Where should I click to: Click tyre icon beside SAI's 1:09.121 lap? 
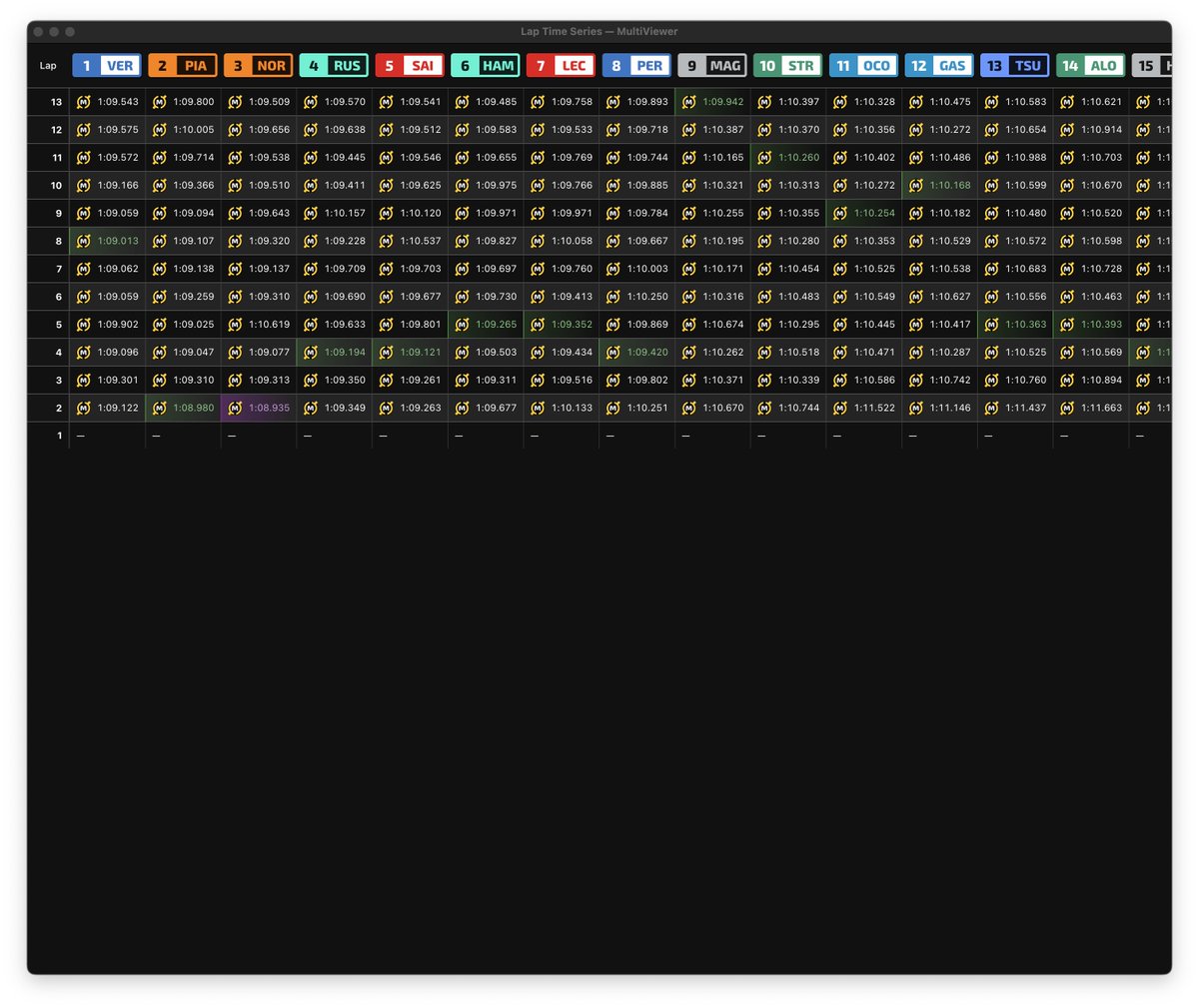(x=387, y=352)
